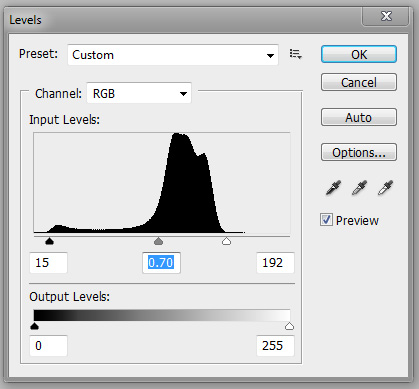The width and height of the screenshot is (419, 389).
Task: Focus the input highlight field showing 192
Action: coord(275,263)
